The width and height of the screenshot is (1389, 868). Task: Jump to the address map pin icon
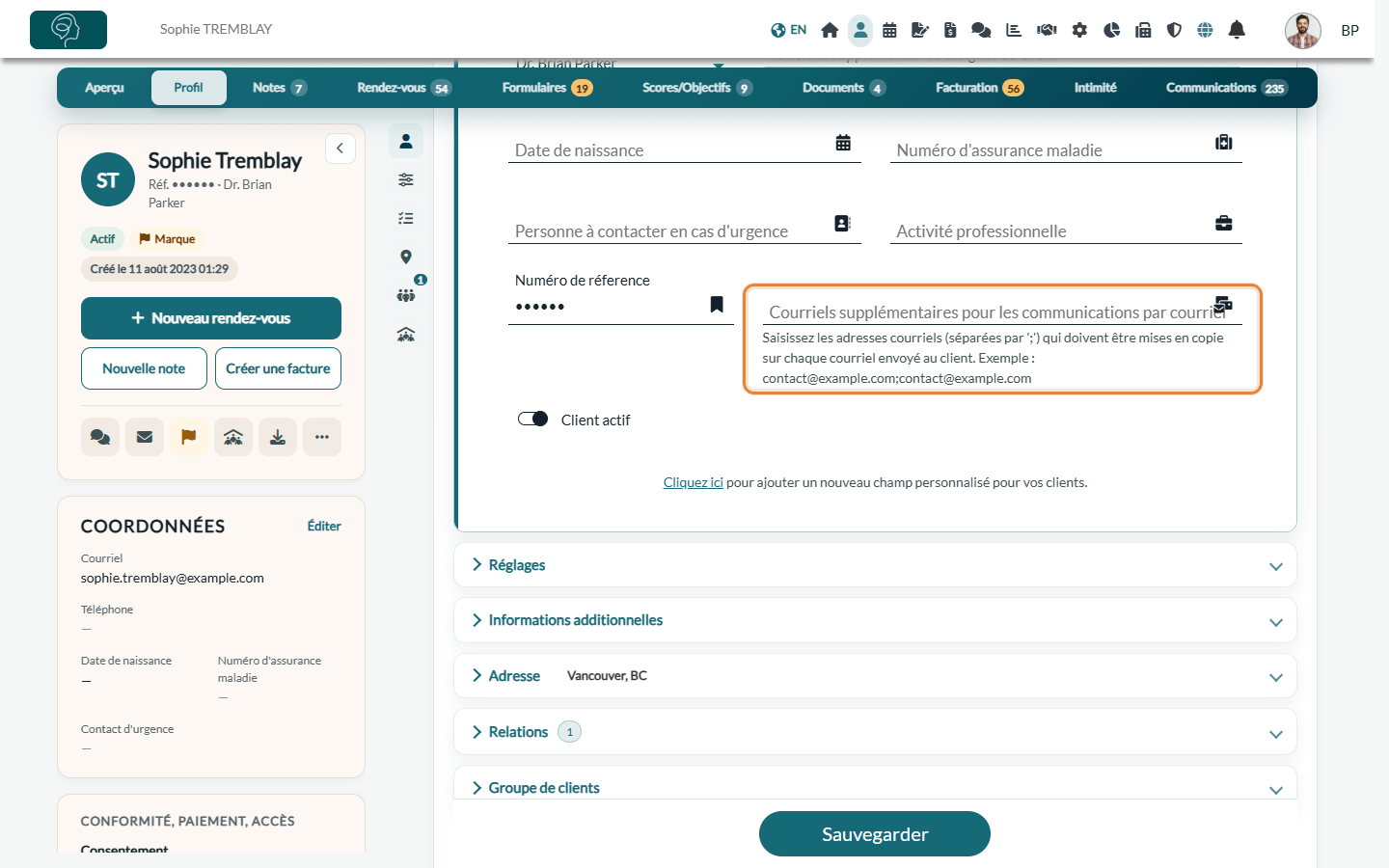(x=406, y=257)
